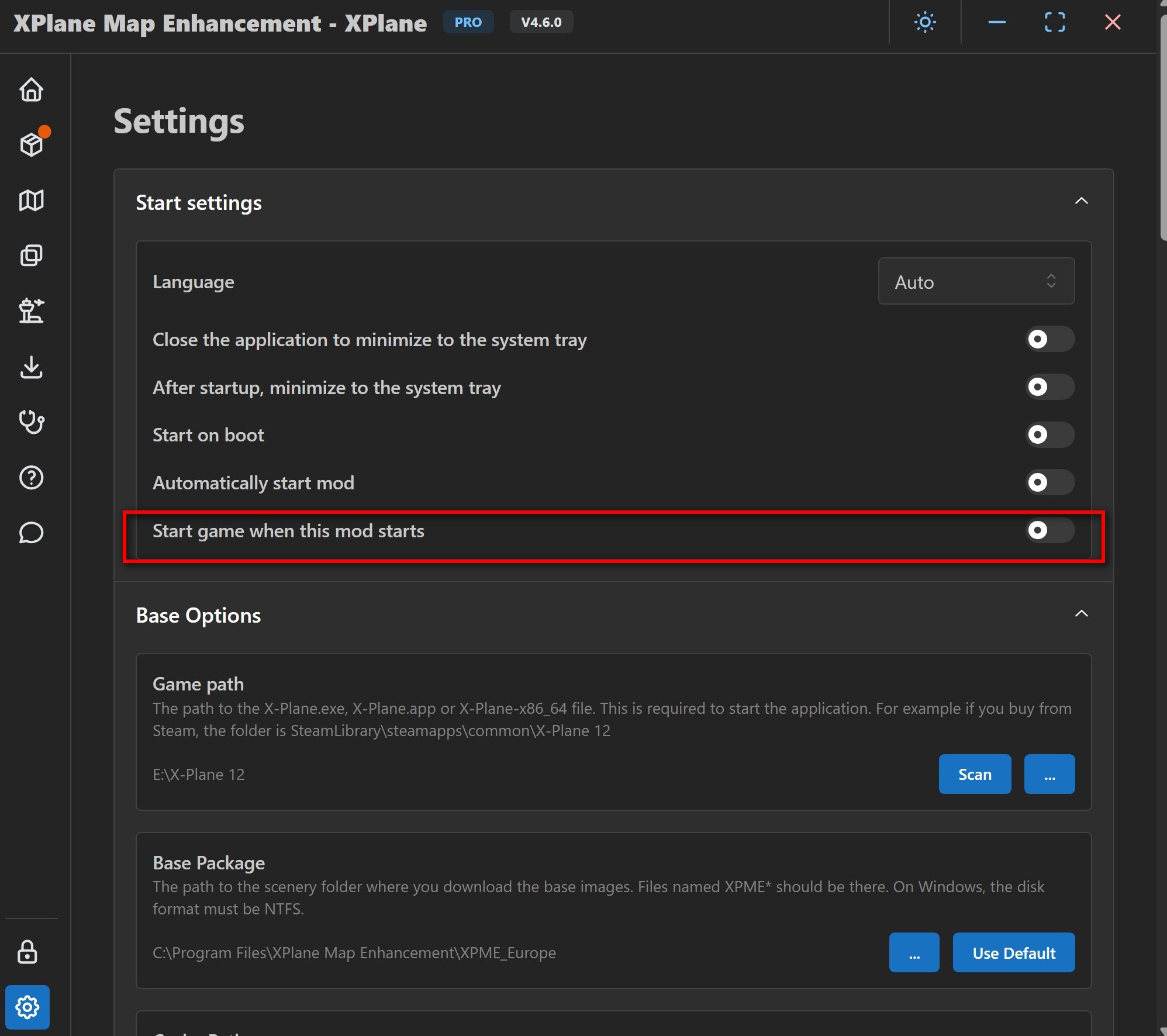Open the control tower icon in sidebar
The width and height of the screenshot is (1167, 1036).
click(x=31, y=310)
